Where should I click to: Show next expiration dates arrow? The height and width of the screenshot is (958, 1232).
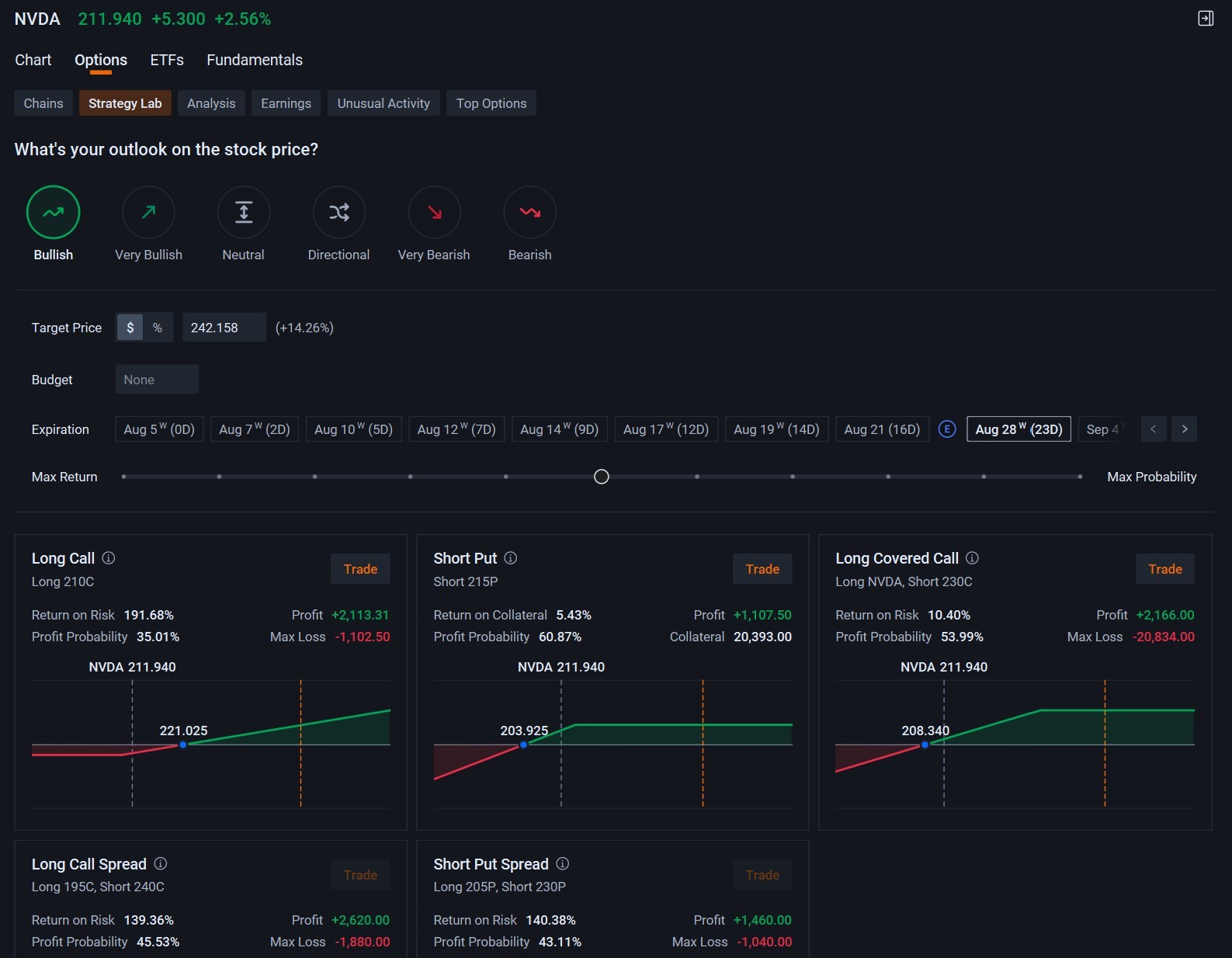(x=1185, y=429)
